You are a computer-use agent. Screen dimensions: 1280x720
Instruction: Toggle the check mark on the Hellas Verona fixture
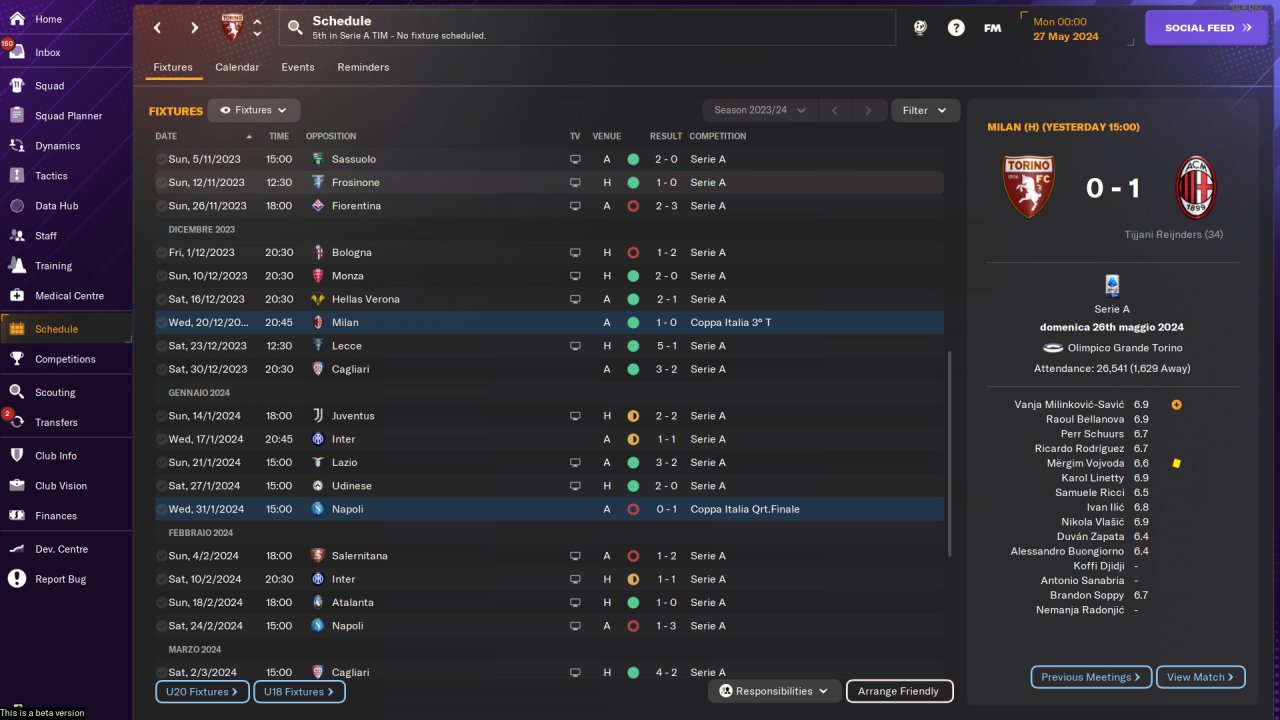(161, 299)
